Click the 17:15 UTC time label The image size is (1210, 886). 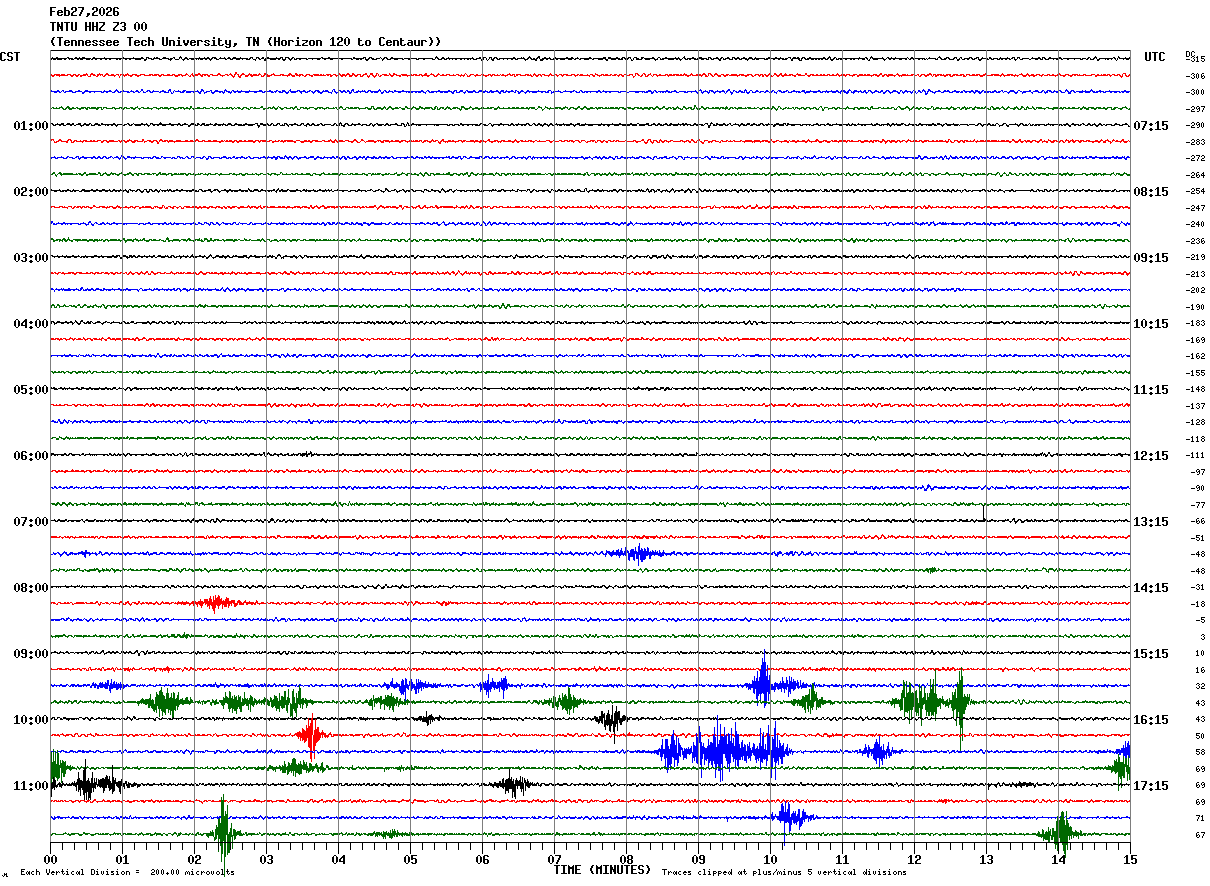point(1151,786)
